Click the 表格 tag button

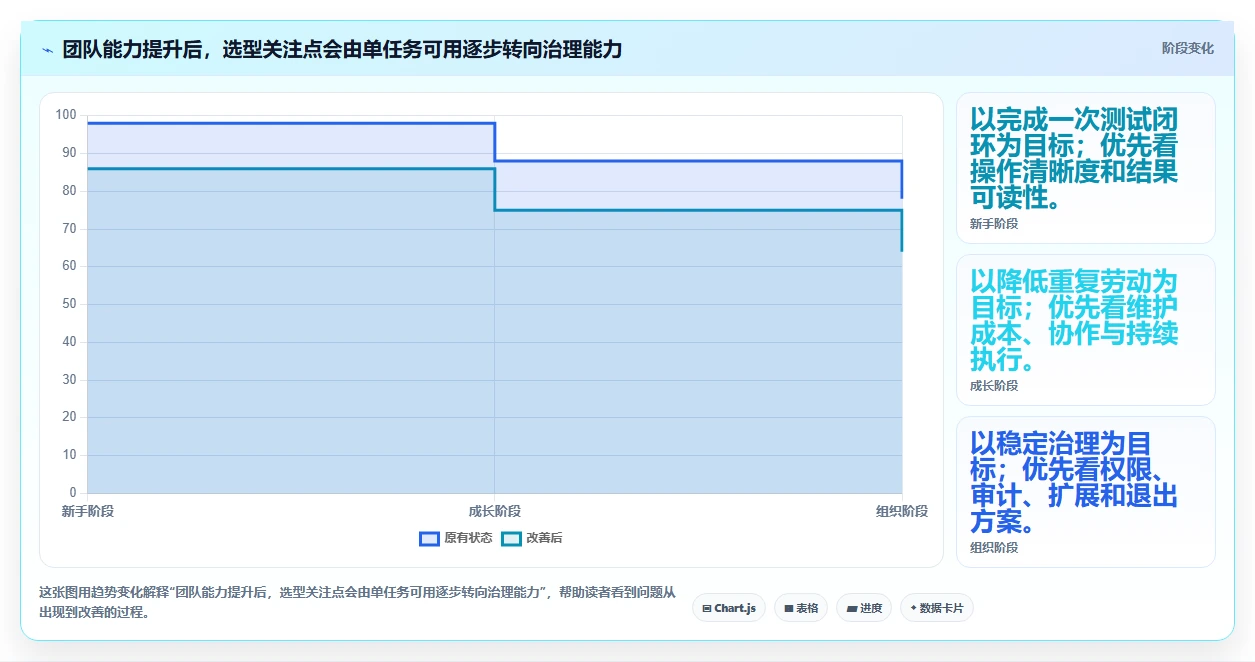(801, 608)
